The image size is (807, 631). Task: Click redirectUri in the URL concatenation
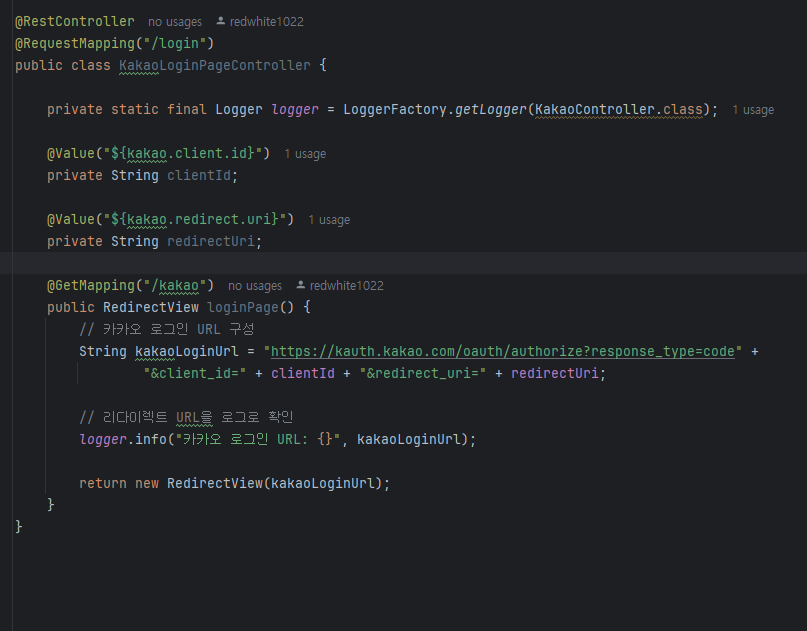554,373
